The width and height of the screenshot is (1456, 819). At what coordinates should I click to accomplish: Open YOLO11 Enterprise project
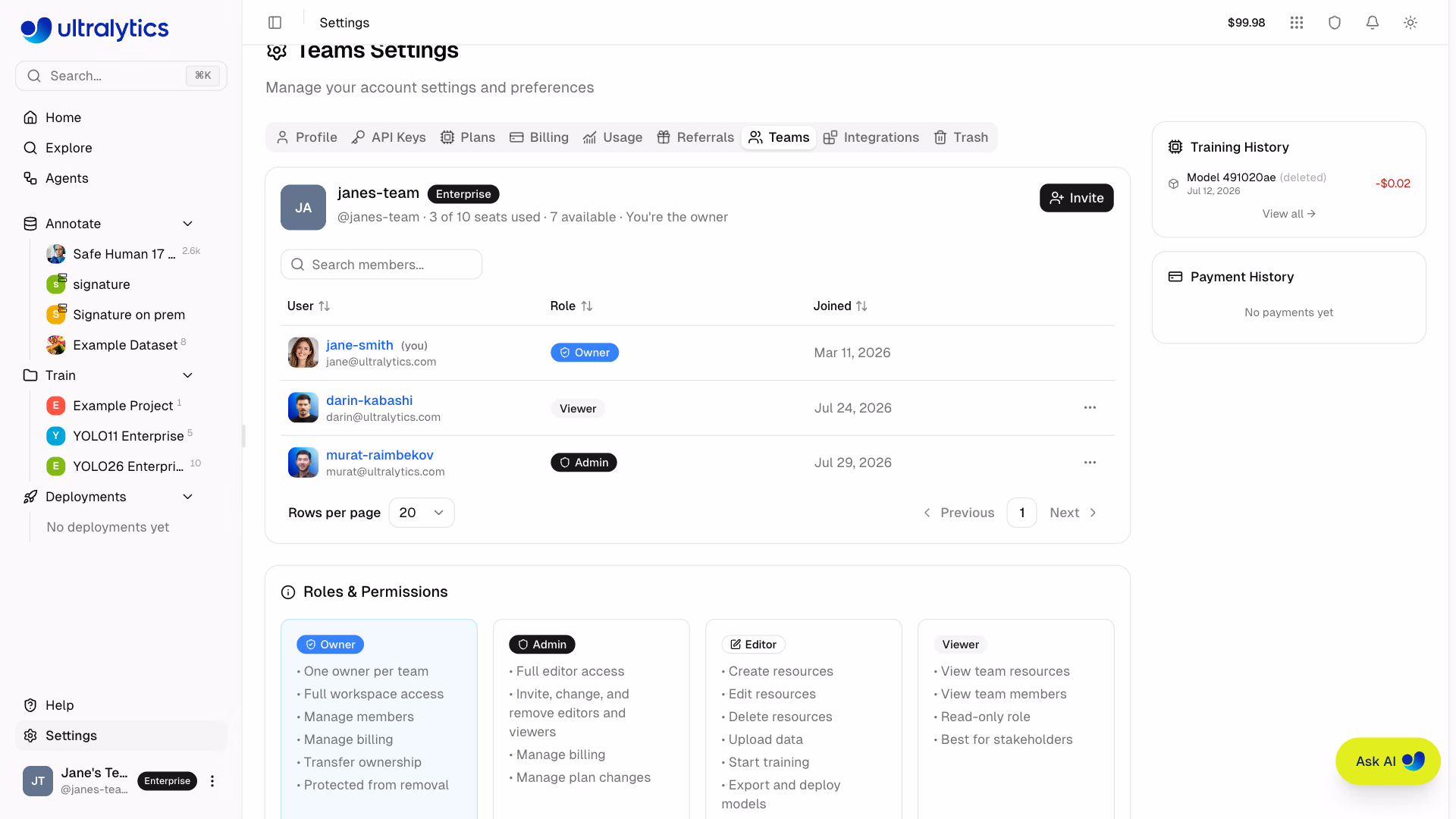pos(128,436)
